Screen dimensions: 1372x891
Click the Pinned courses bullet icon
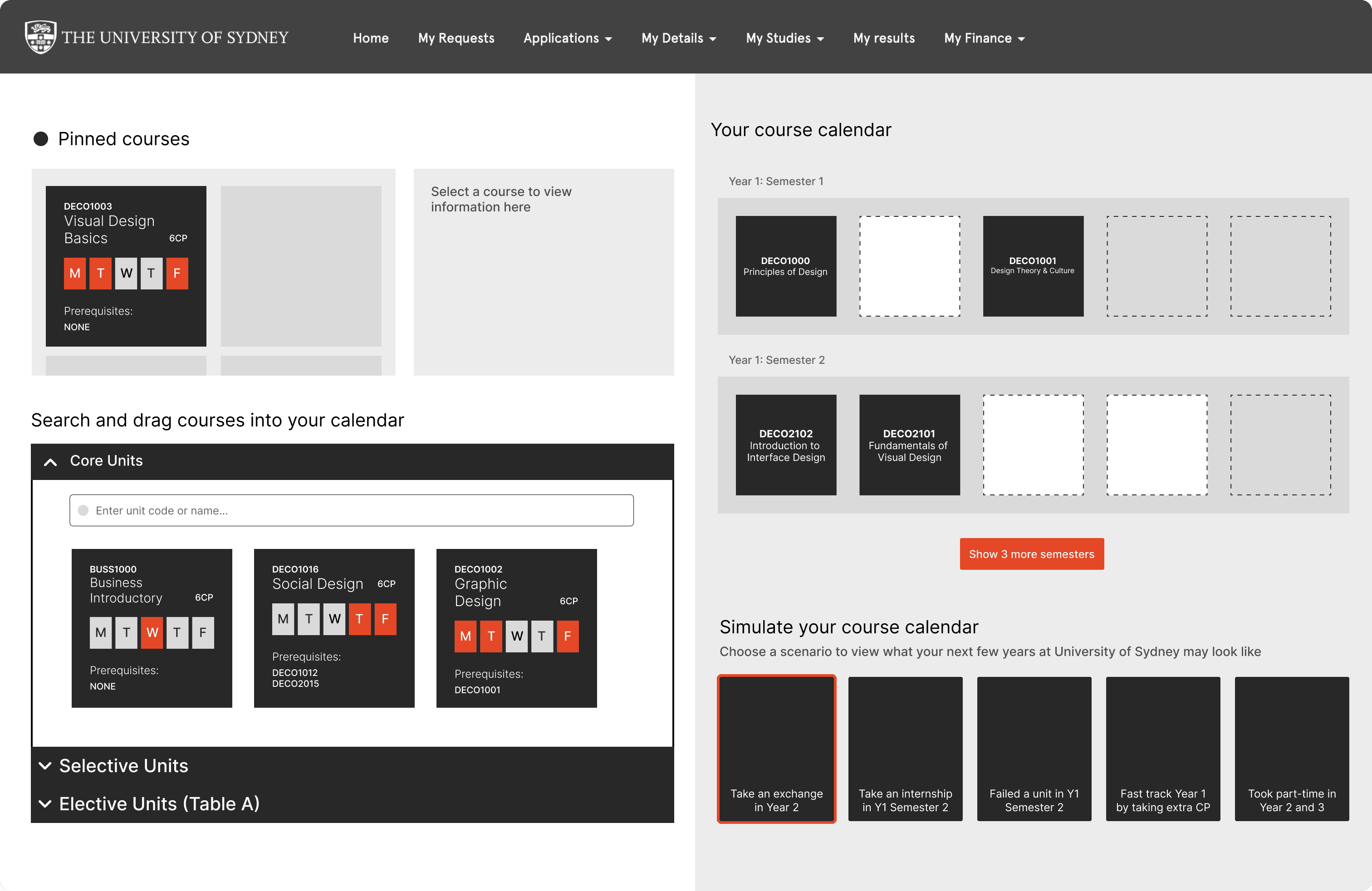click(40, 139)
